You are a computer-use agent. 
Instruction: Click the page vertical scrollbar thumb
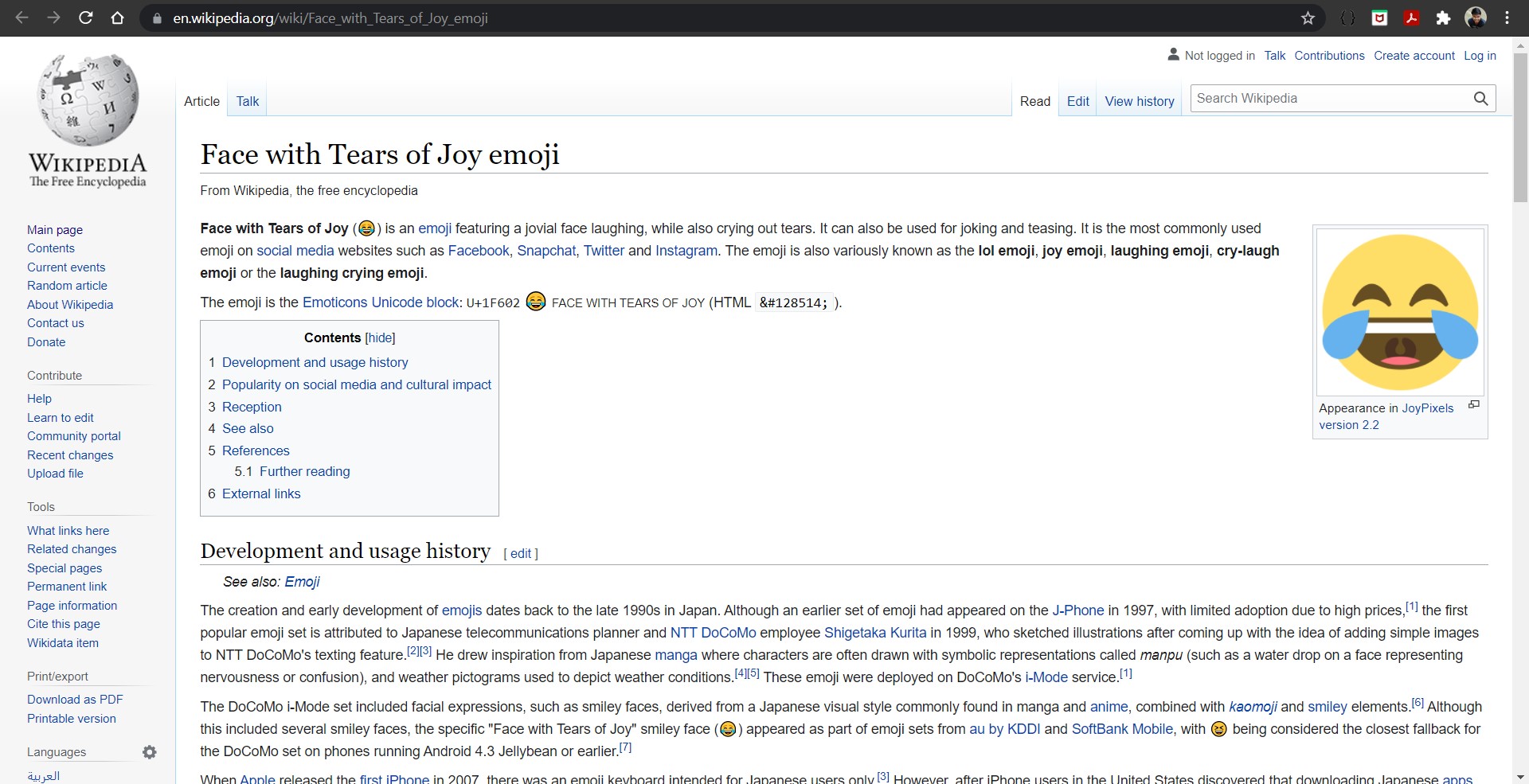point(1520,127)
